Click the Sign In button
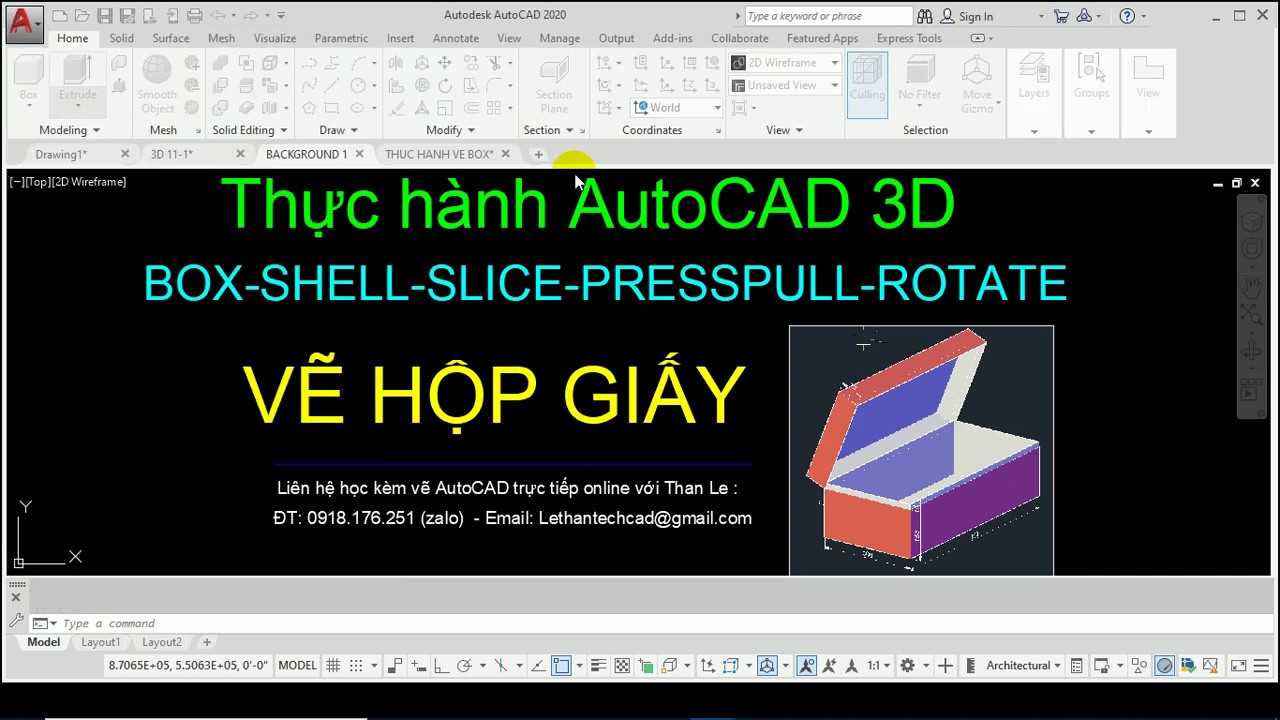1280x720 pixels. point(967,16)
